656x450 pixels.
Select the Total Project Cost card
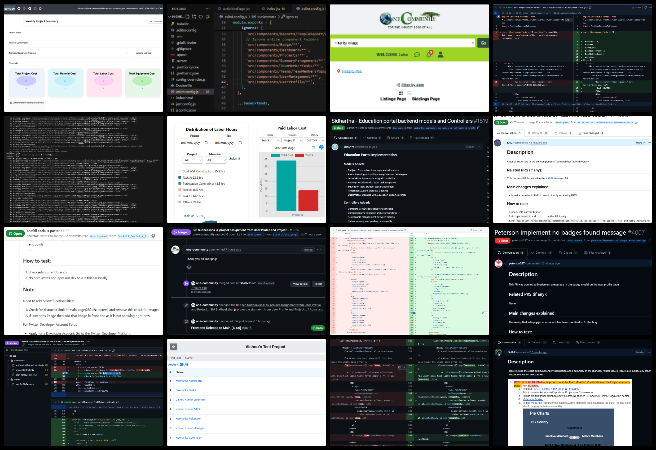[x=26, y=83]
